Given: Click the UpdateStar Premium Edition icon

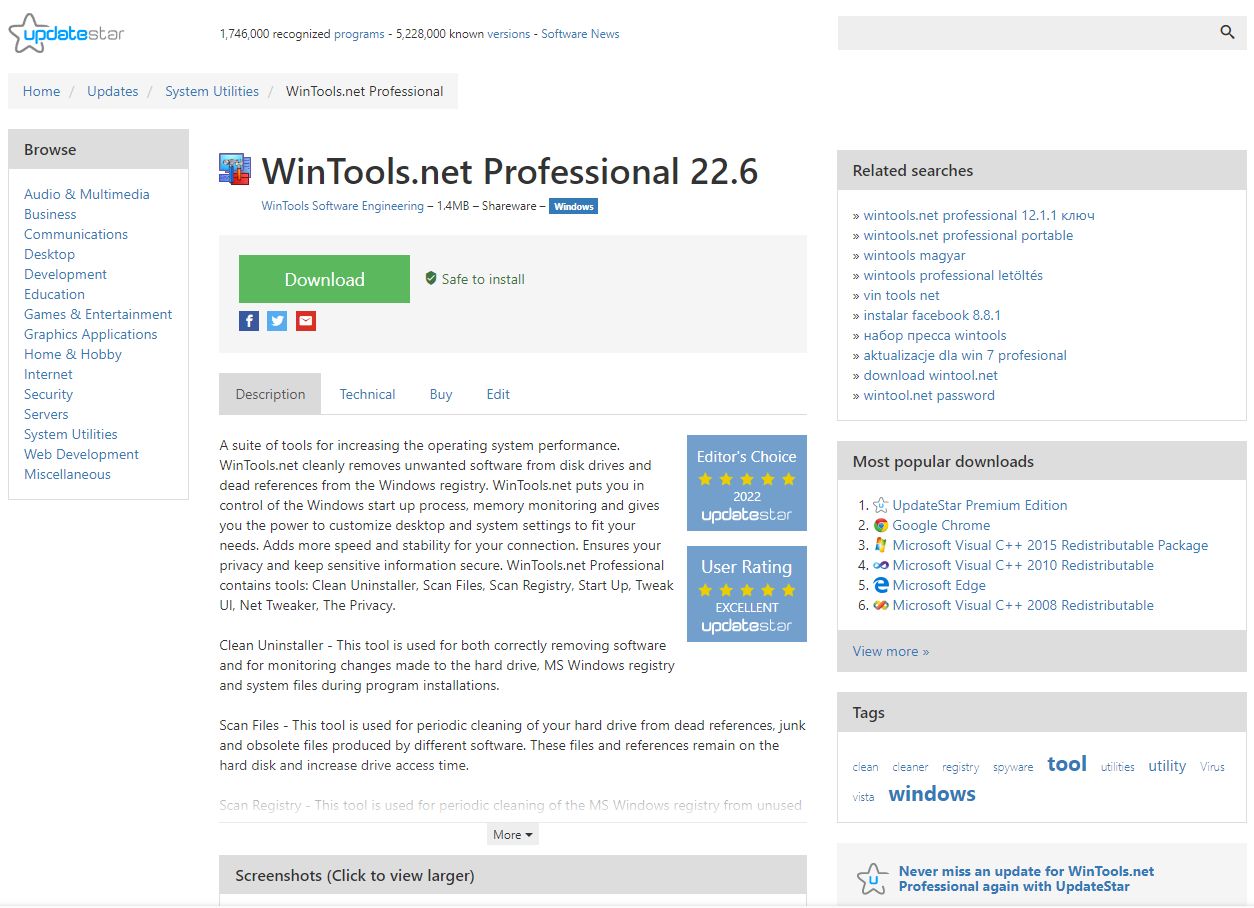Looking at the screenshot, I should coord(881,505).
